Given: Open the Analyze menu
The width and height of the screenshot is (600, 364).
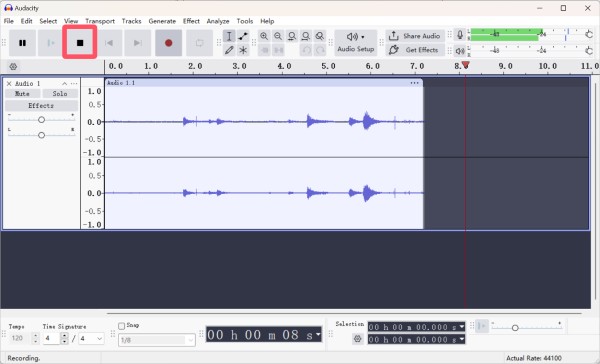Looking at the screenshot, I should pyautogui.click(x=218, y=21).
